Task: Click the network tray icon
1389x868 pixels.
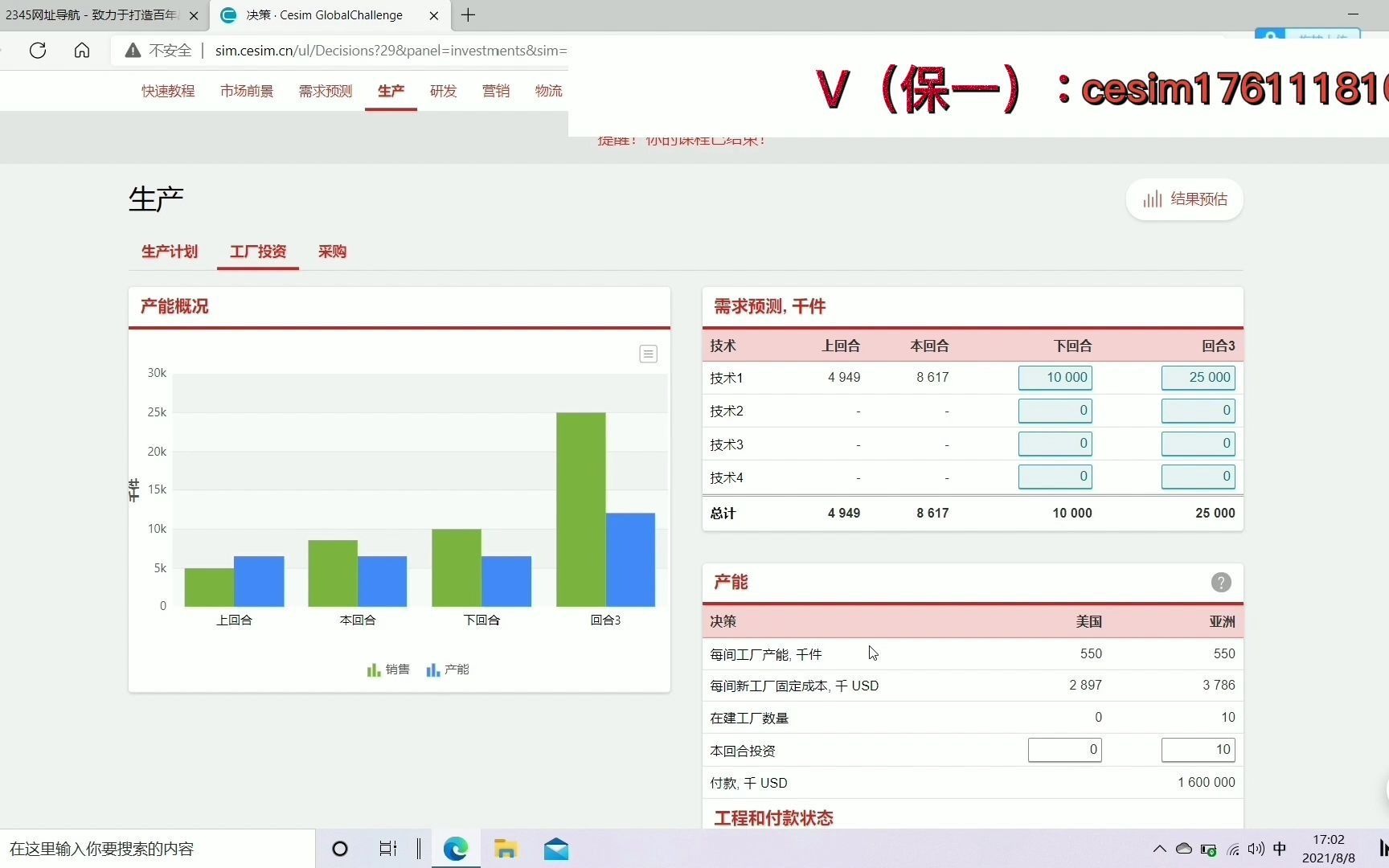Action: (x=1233, y=850)
